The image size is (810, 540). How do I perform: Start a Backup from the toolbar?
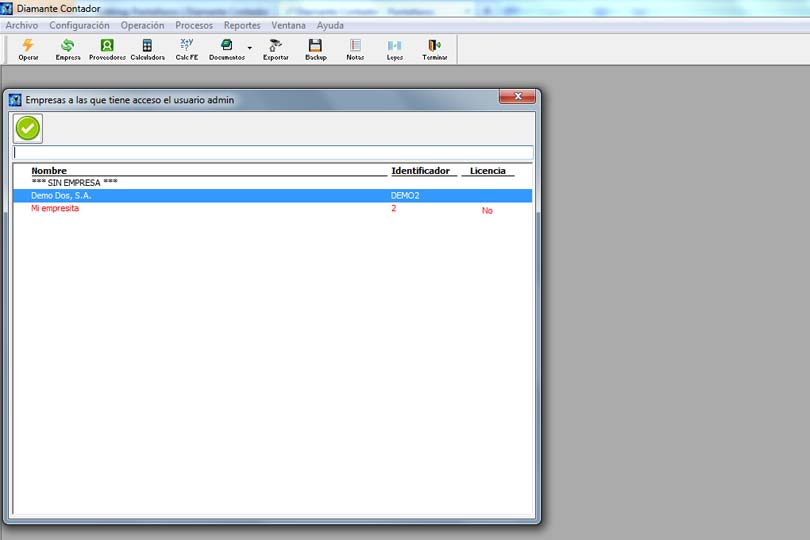pyautogui.click(x=316, y=50)
